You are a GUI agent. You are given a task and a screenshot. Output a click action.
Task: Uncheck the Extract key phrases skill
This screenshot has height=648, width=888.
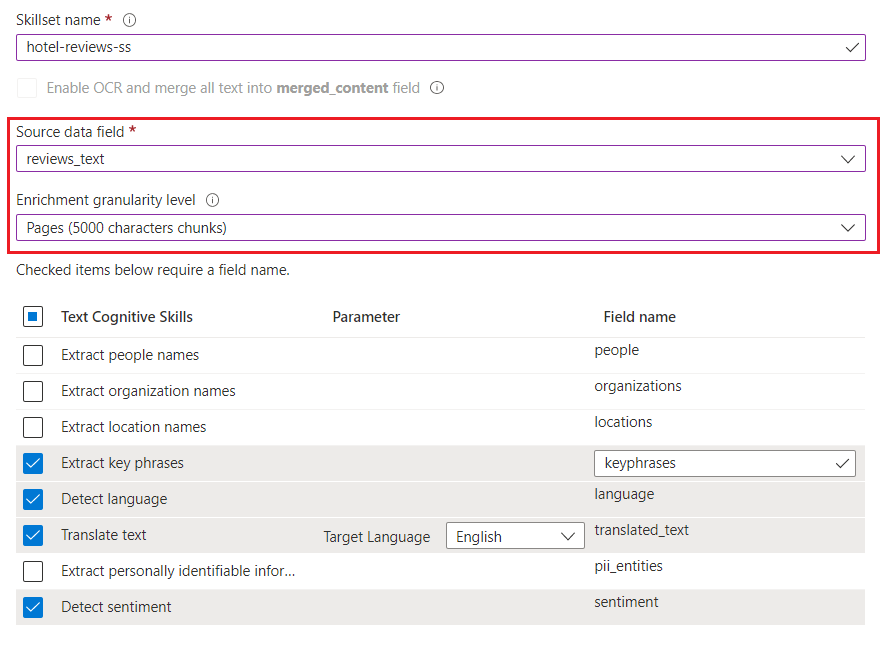tap(31, 463)
